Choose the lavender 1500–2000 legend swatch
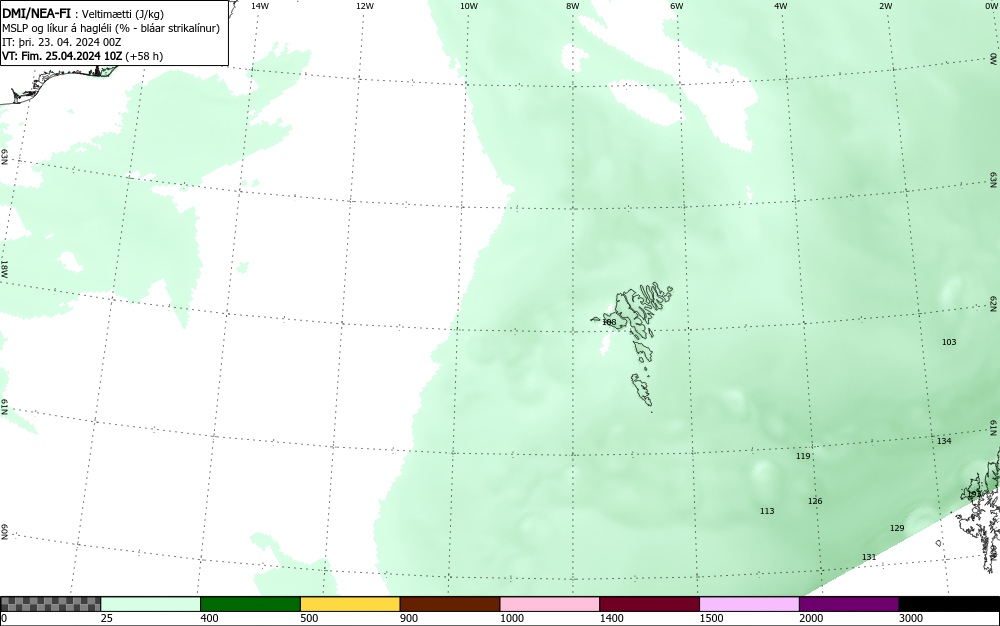Screen dimensions: 1000x626 (x=749, y=604)
